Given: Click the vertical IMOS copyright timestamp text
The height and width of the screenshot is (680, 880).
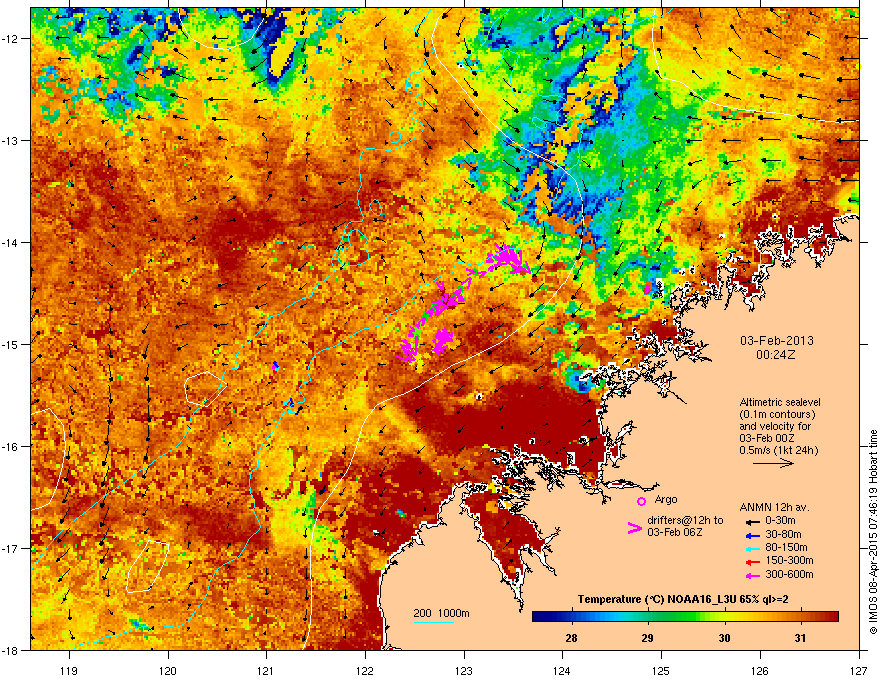Looking at the screenshot, I should point(873,532).
